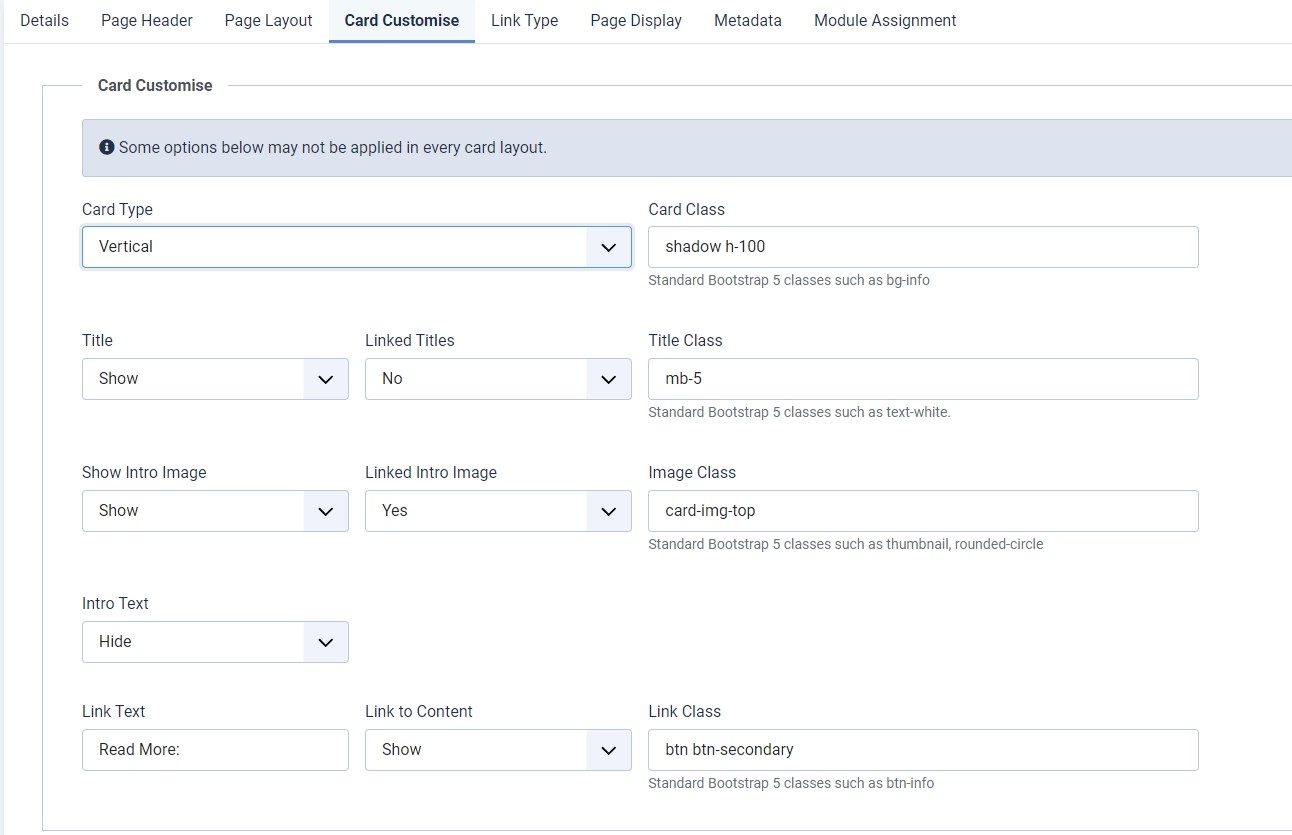Click the info icon in the notice banner
This screenshot has width=1292, height=835.
107,147
